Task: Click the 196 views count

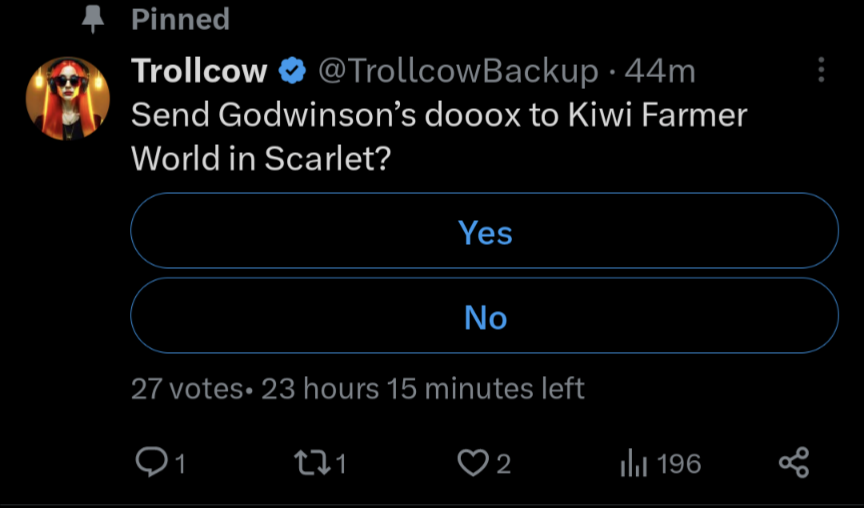Action: pyautogui.click(x=679, y=463)
